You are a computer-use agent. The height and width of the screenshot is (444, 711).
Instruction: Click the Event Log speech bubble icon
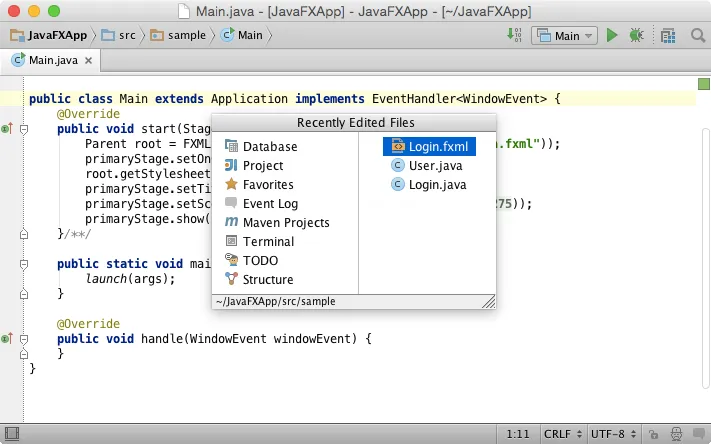[x=231, y=203]
